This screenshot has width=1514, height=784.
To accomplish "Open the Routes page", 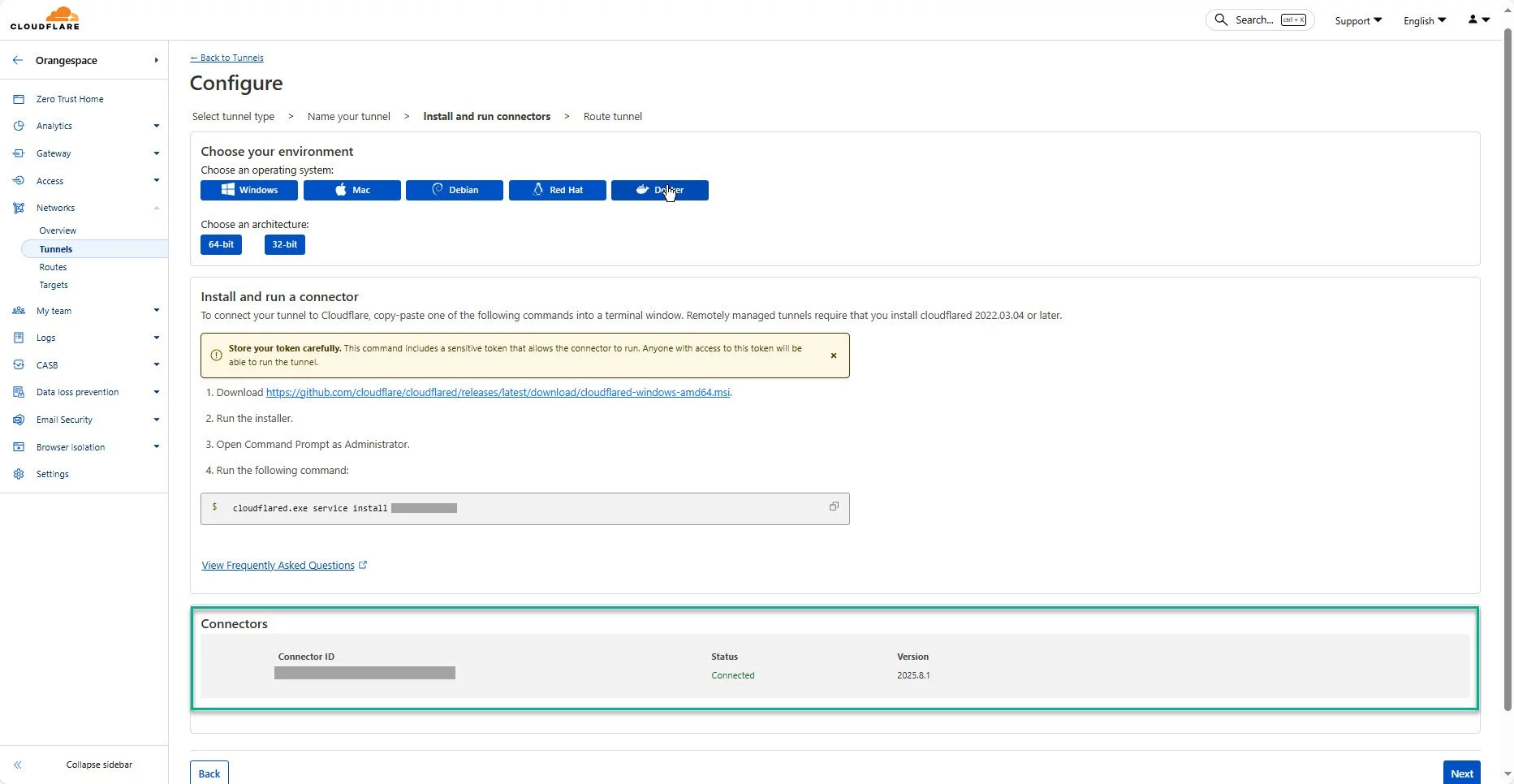I will point(53,267).
